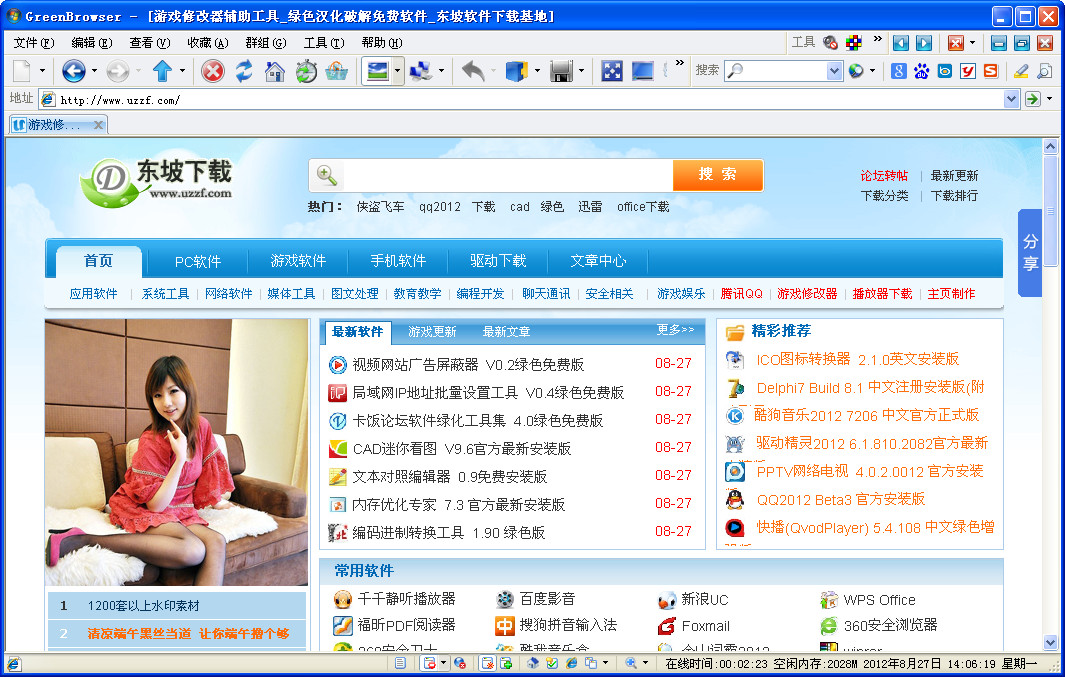Toggle the image display button in toolbar

point(378,71)
